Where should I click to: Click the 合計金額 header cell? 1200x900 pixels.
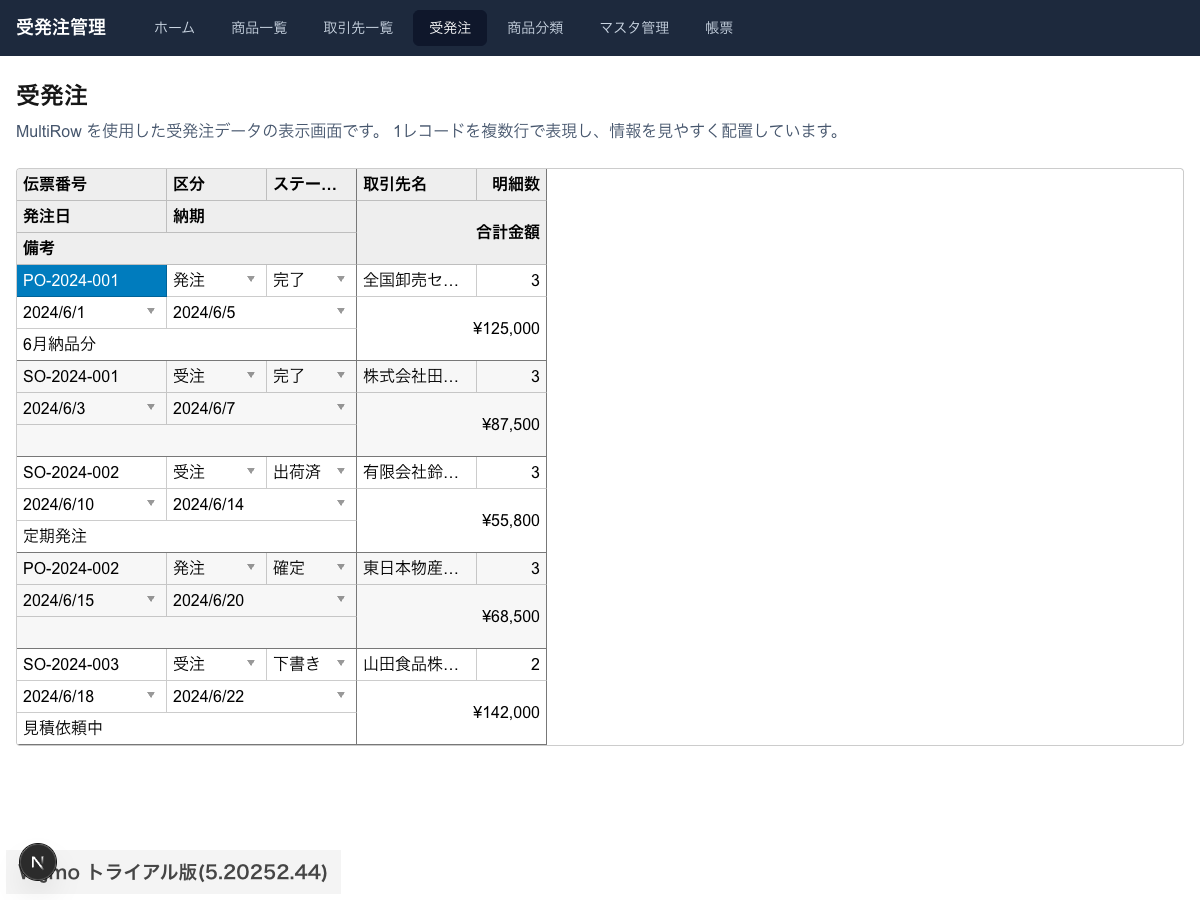pyautogui.click(x=451, y=232)
